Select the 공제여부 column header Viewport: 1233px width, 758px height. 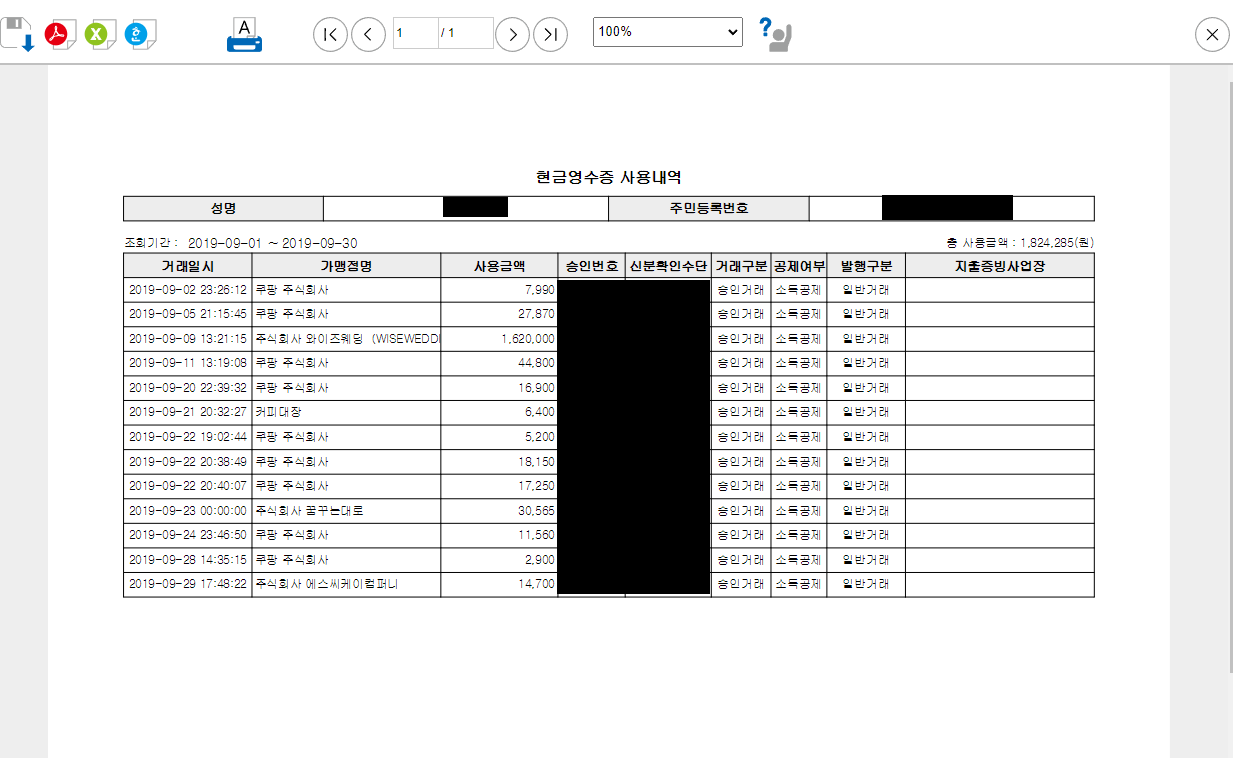(799, 266)
